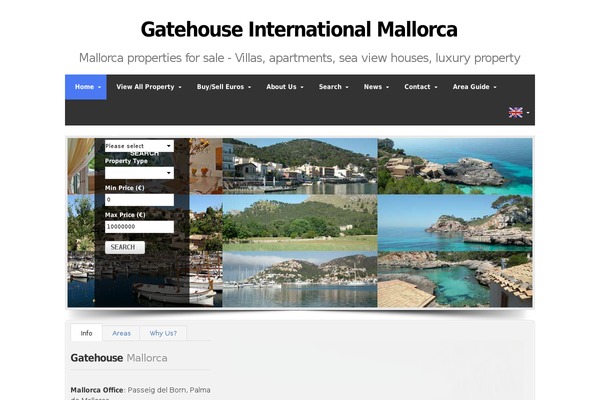The height and width of the screenshot is (400, 600).
Task: Open the 'Please select' dropdown
Action: pyautogui.click(x=139, y=146)
